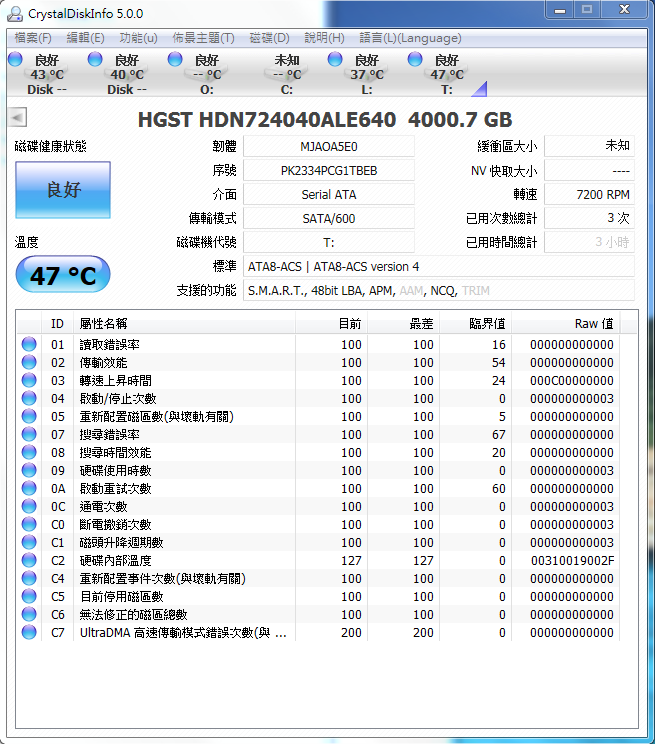Maximize the CrystalDiskInfo window
Screen dimensions: 655x744
587,10
